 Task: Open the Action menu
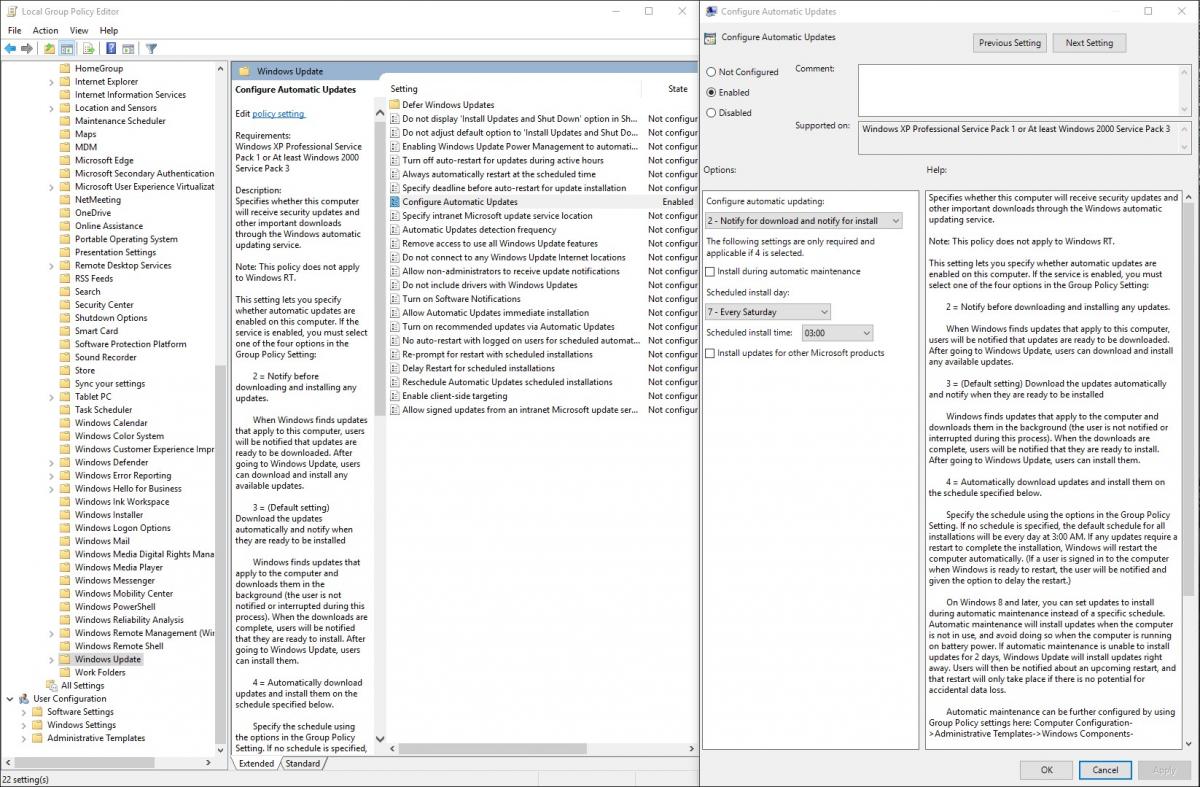click(45, 31)
